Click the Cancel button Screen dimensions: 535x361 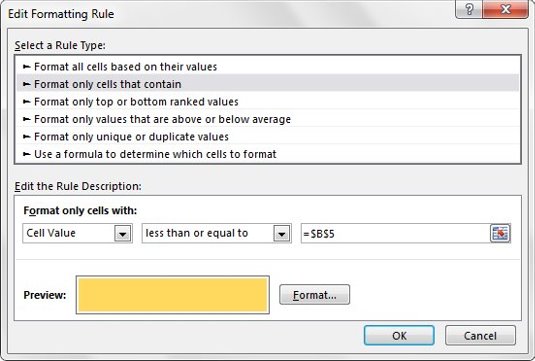click(x=480, y=335)
